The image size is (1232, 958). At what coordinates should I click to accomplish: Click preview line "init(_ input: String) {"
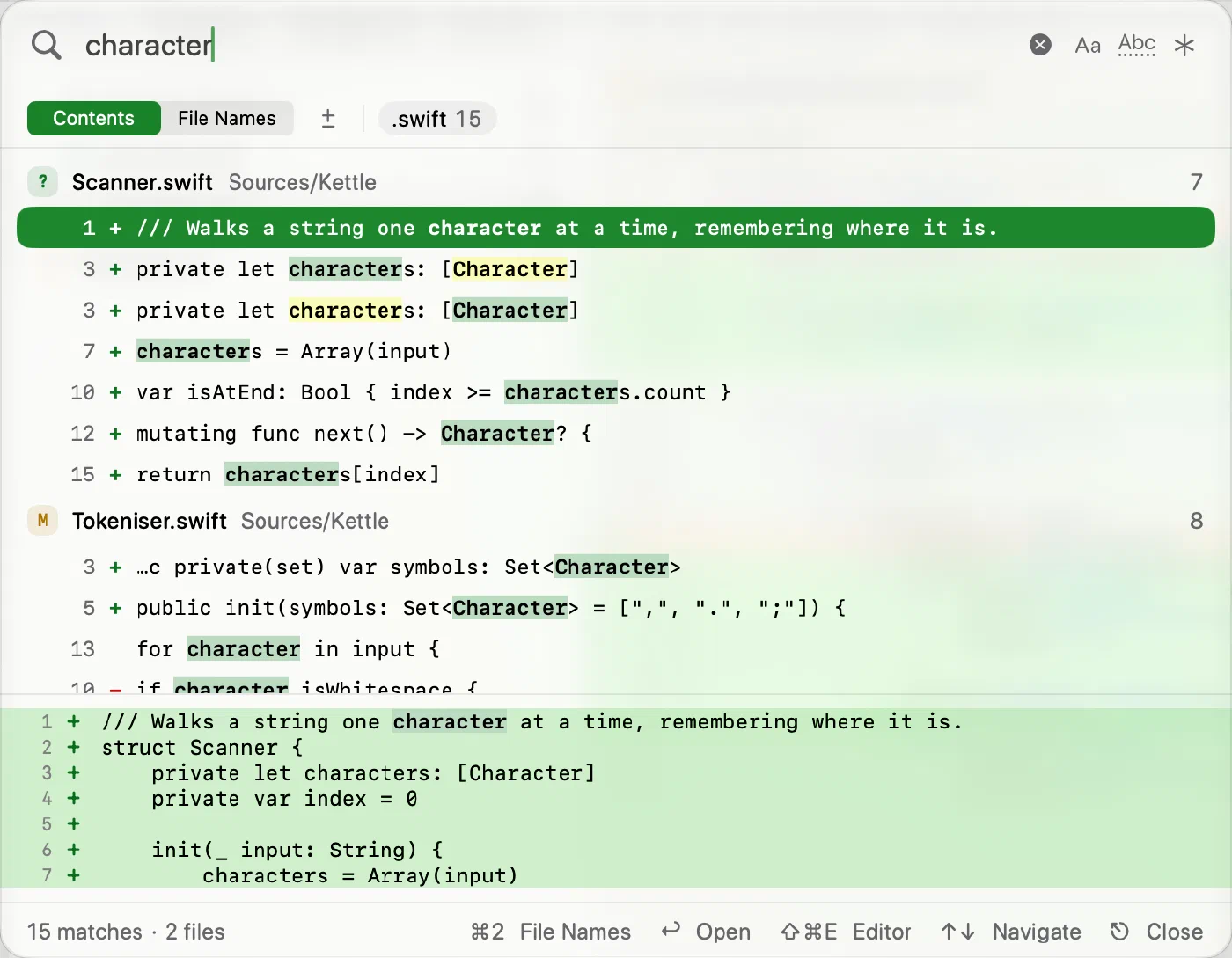(616, 850)
